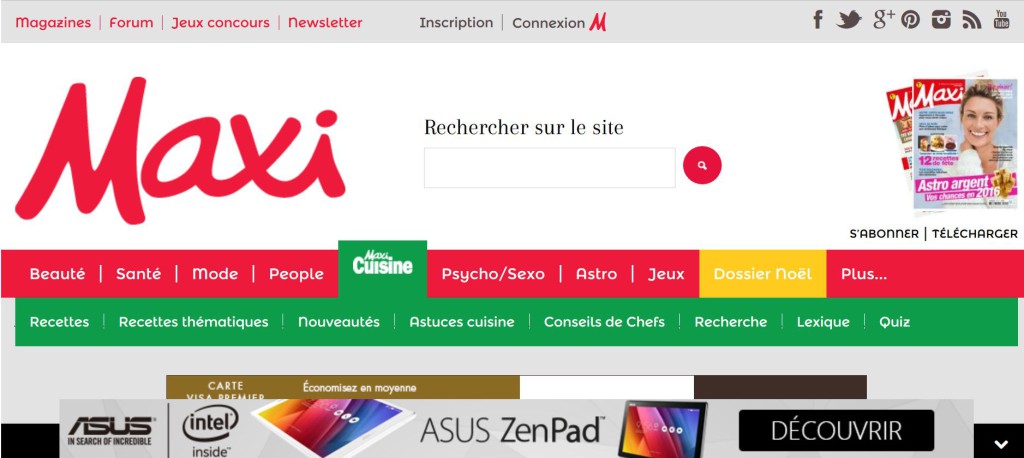The image size is (1024, 458).
Task: Click the DÉCOUVRIR button in ASUS ad
Action: [836, 431]
